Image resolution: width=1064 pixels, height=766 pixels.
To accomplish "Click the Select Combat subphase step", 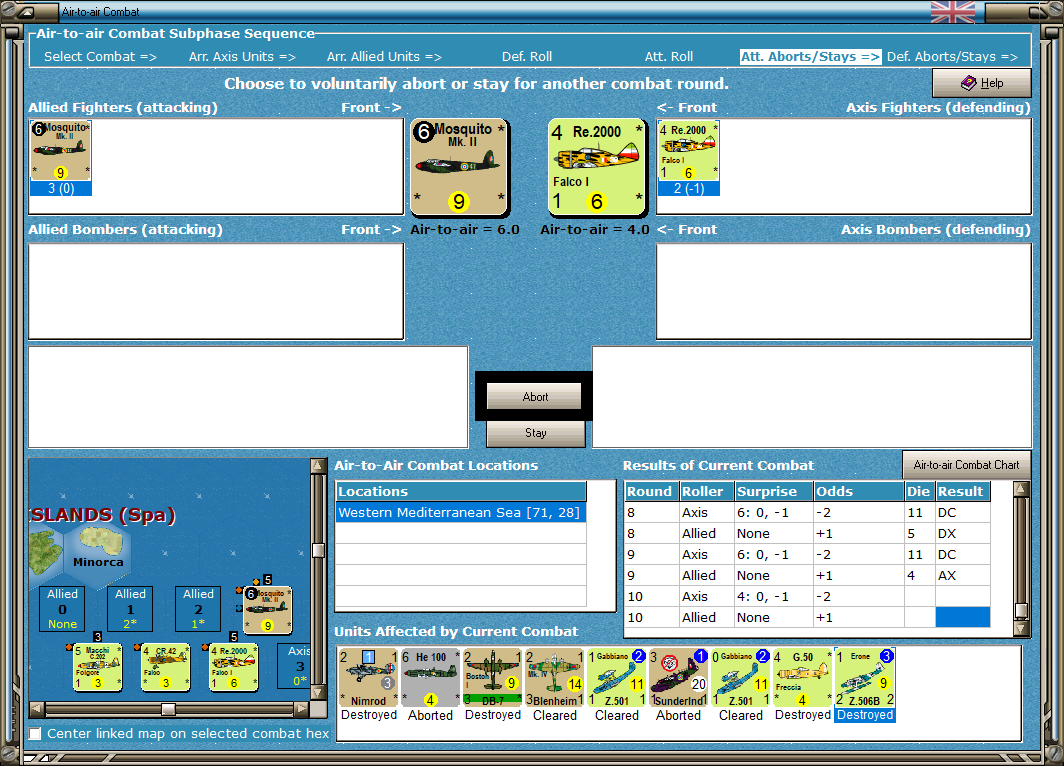I will 100,57.
